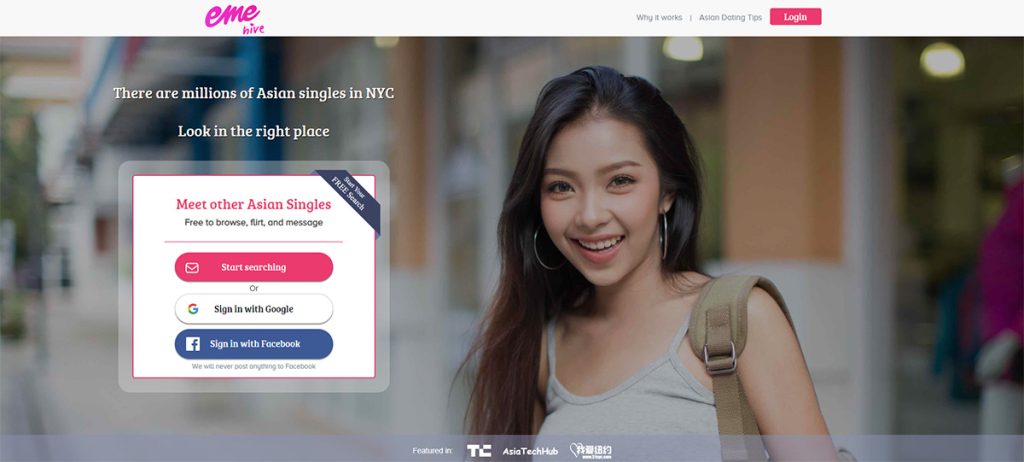Click the millions of Asian singles headline
The width and height of the screenshot is (1024, 462).
(x=253, y=93)
